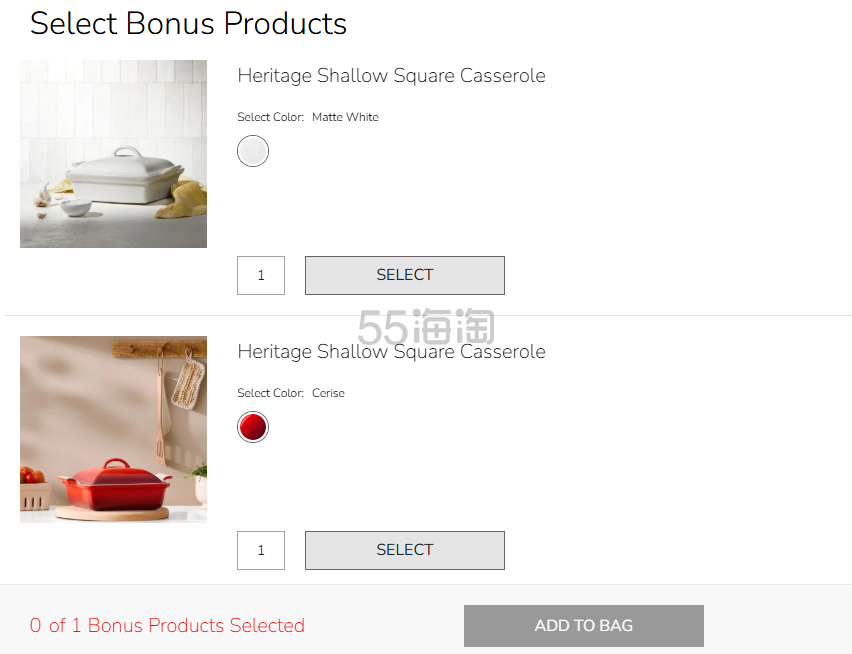Image resolution: width=852 pixels, height=654 pixels.
Task: Click the Select Bonus Products heading
Action: click(x=188, y=24)
